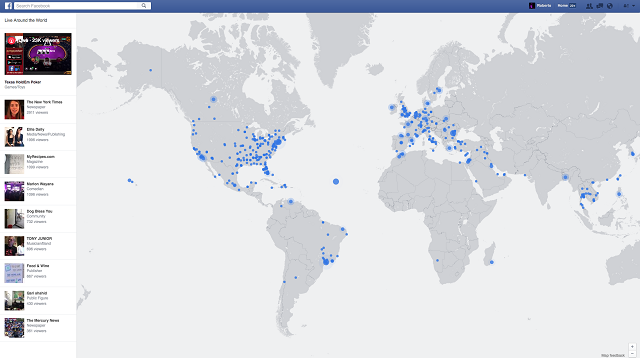
Task: Open The New York Times thumbnail
Action: point(14,109)
